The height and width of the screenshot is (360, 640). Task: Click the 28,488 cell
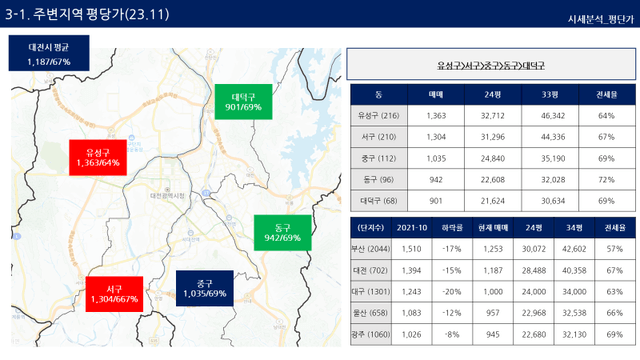click(533, 270)
